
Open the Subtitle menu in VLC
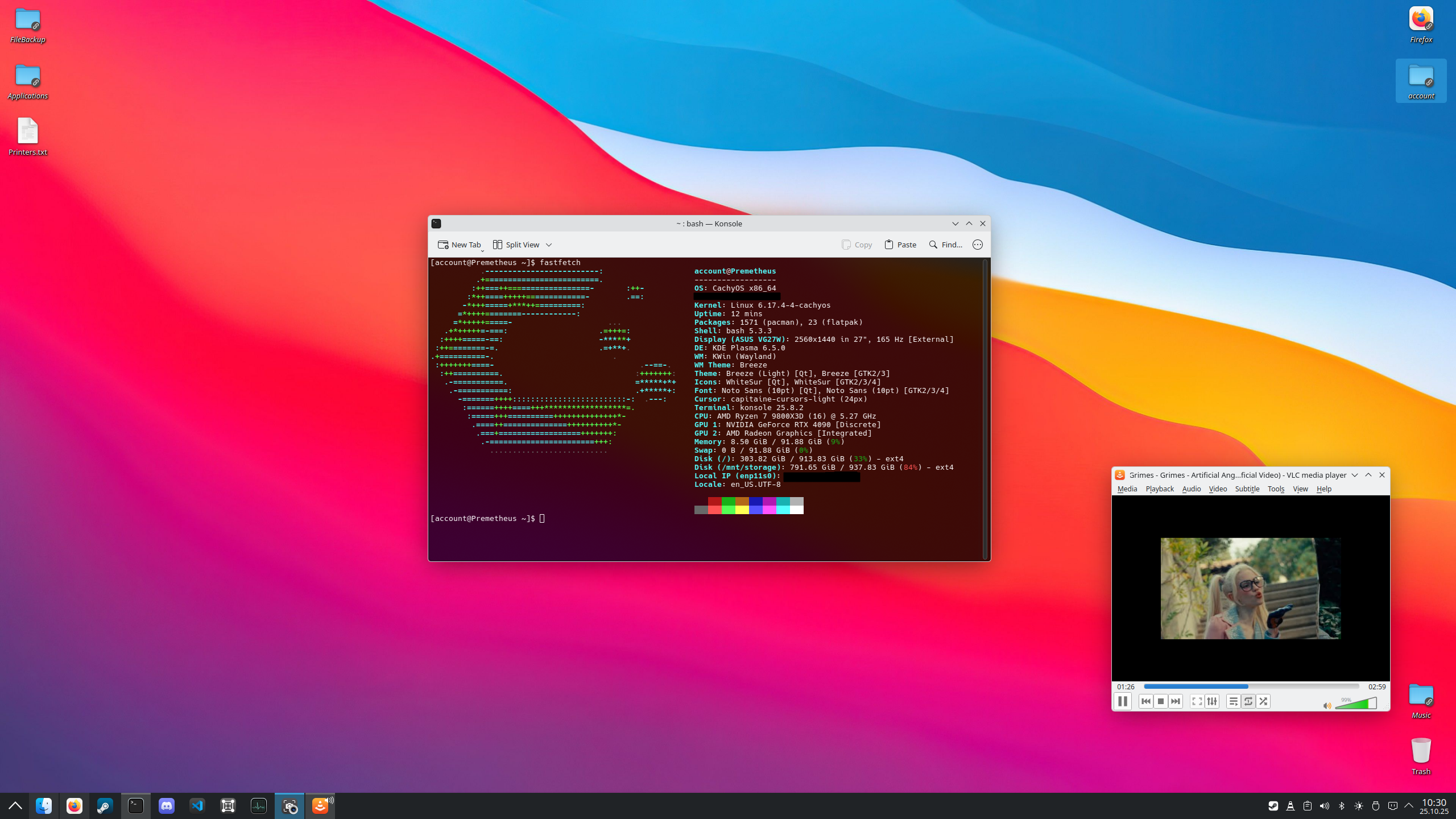(1247, 489)
